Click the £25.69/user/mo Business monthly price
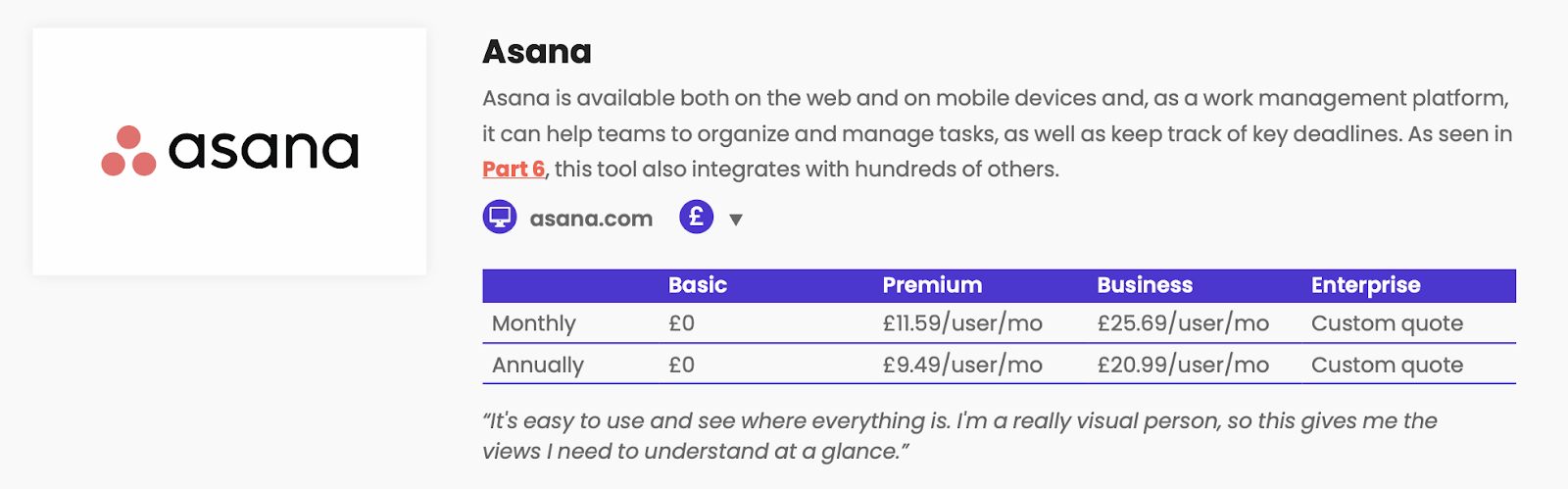Screen dimensions: 1568x489 tap(1183, 323)
